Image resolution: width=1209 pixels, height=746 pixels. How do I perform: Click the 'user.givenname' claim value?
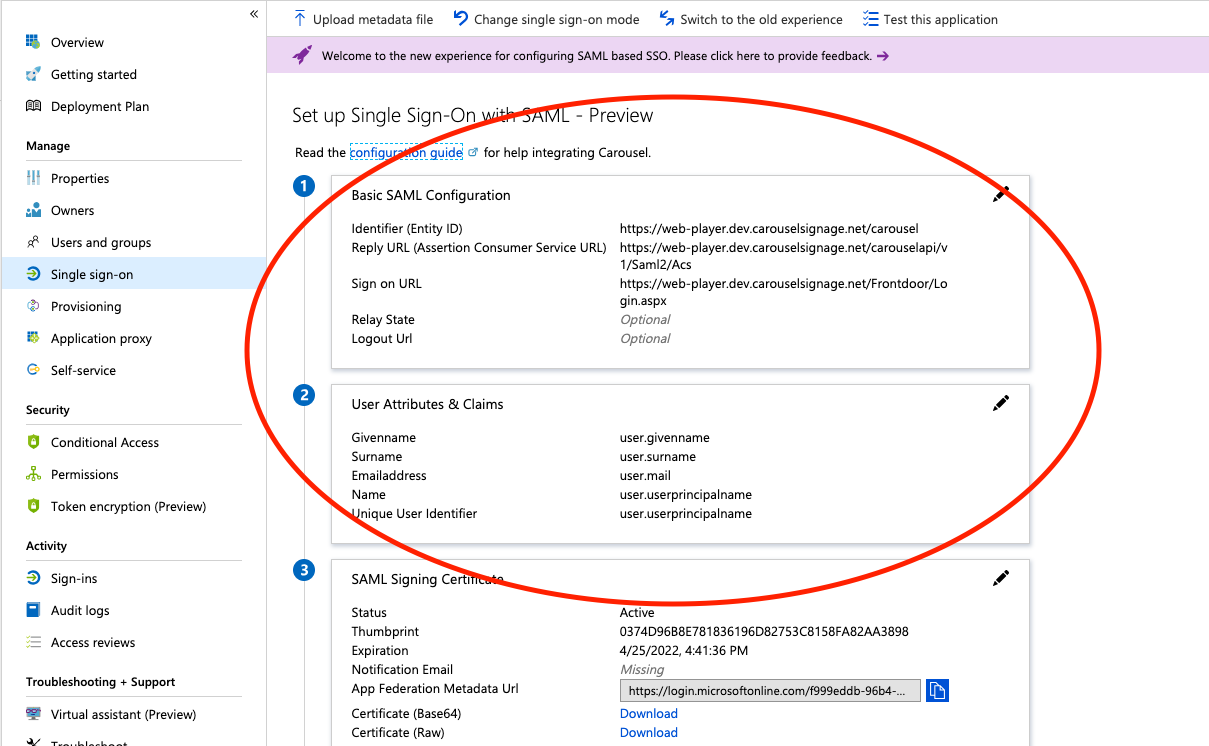[665, 438]
